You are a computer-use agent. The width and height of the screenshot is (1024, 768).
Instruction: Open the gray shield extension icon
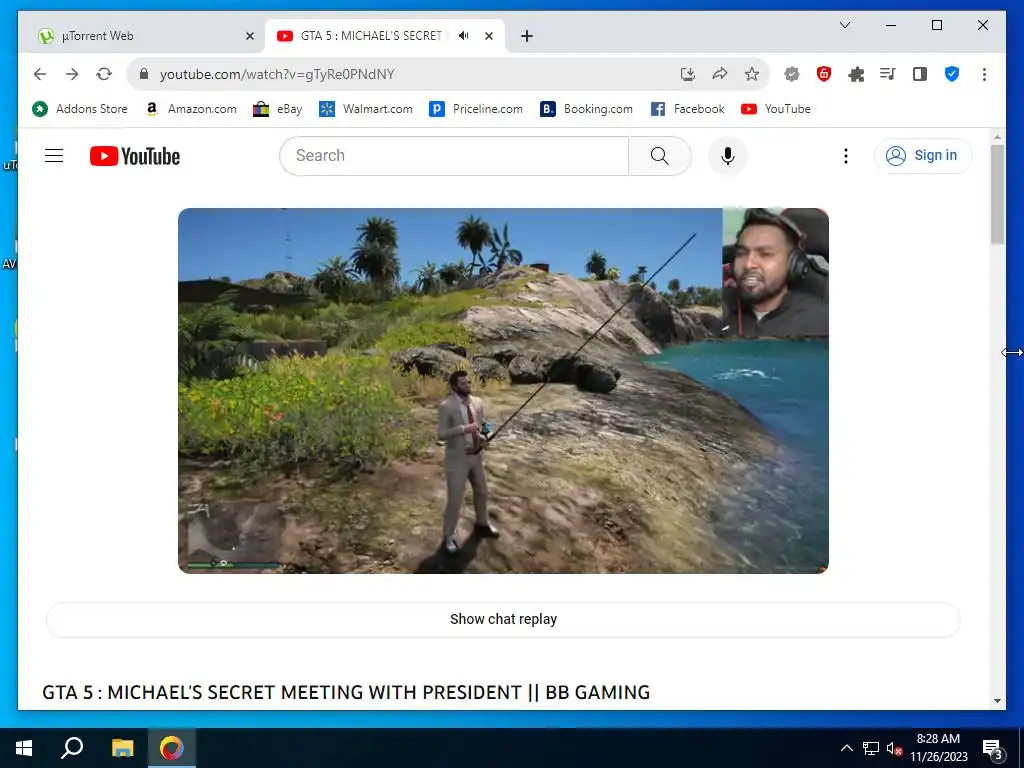click(x=792, y=74)
